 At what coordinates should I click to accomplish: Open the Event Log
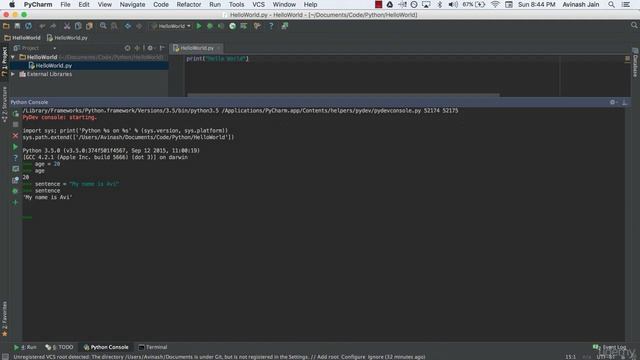609,347
